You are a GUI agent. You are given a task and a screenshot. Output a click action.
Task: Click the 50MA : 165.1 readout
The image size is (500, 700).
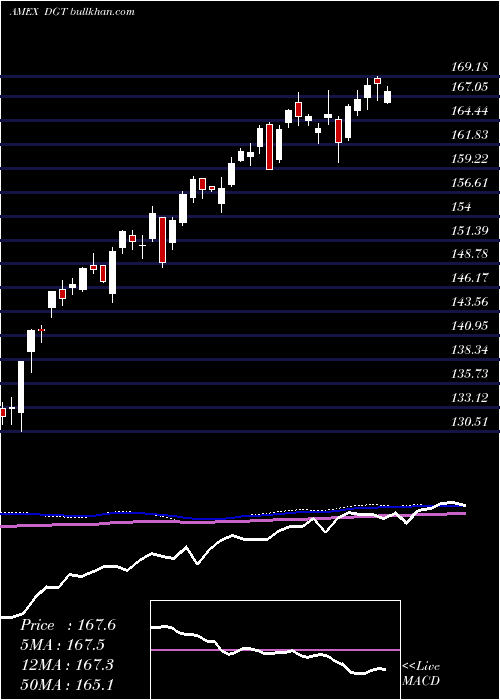point(67,685)
